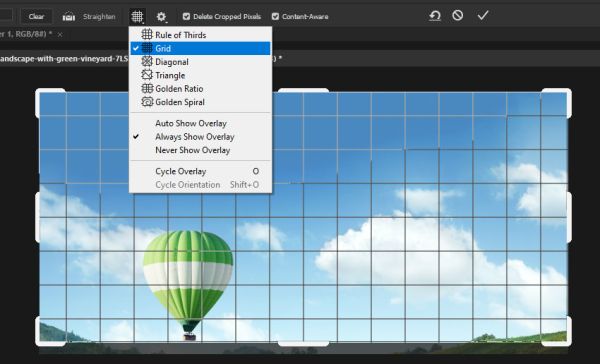Click the Clear button

pos(36,16)
